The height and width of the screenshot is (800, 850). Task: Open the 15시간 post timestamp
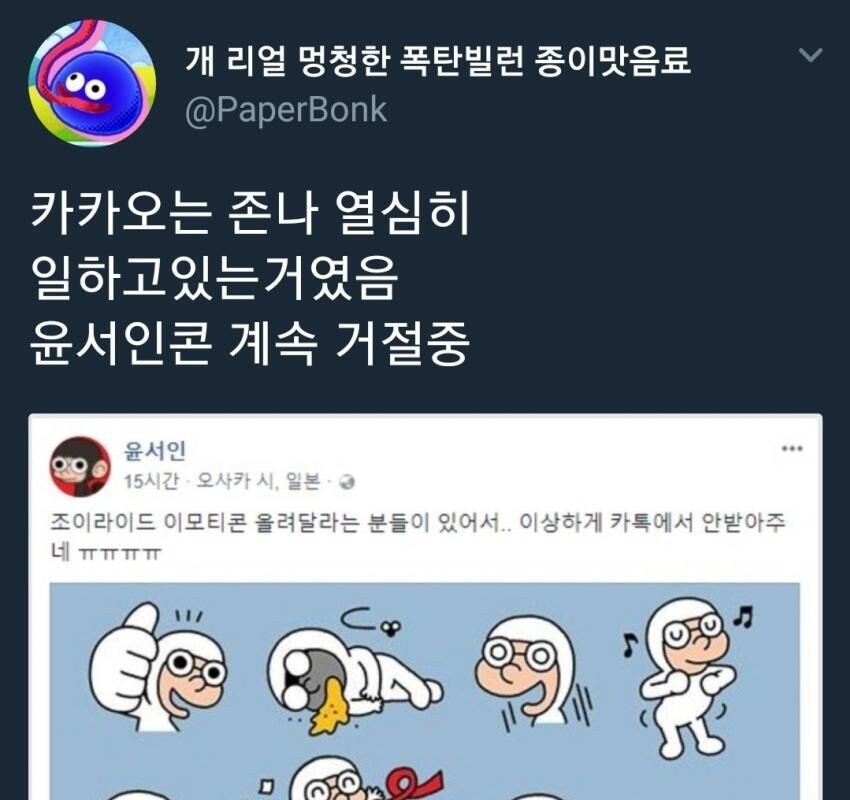pos(151,481)
